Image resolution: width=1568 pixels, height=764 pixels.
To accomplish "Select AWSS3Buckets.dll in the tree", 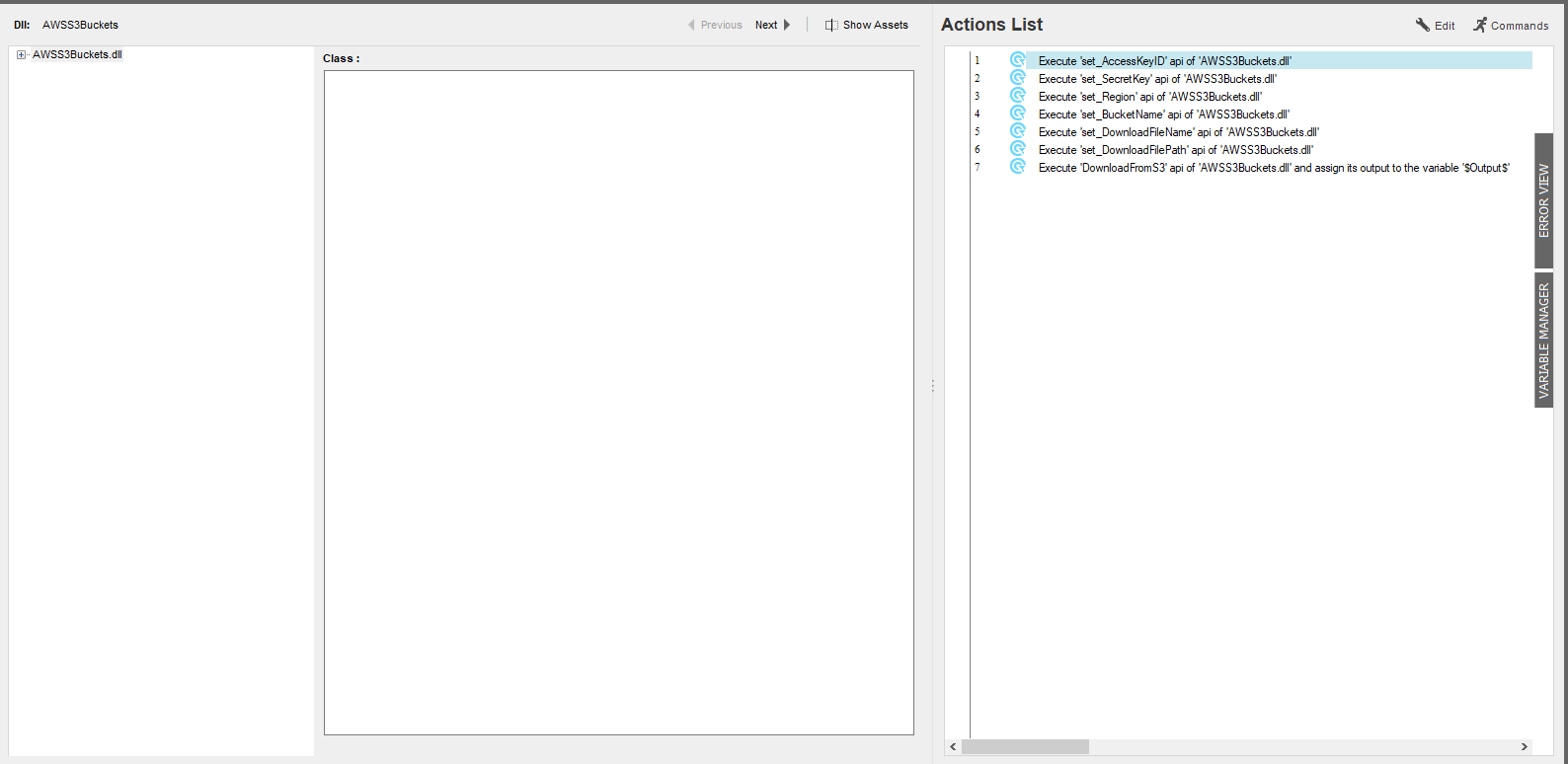I will (77, 54).
